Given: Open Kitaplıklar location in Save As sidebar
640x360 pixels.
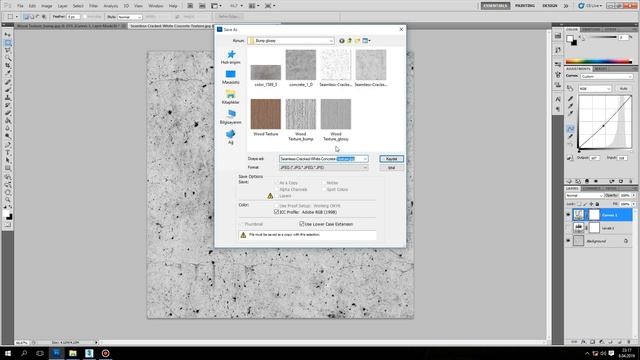Looking at the screenshot, I should point(231,97).
